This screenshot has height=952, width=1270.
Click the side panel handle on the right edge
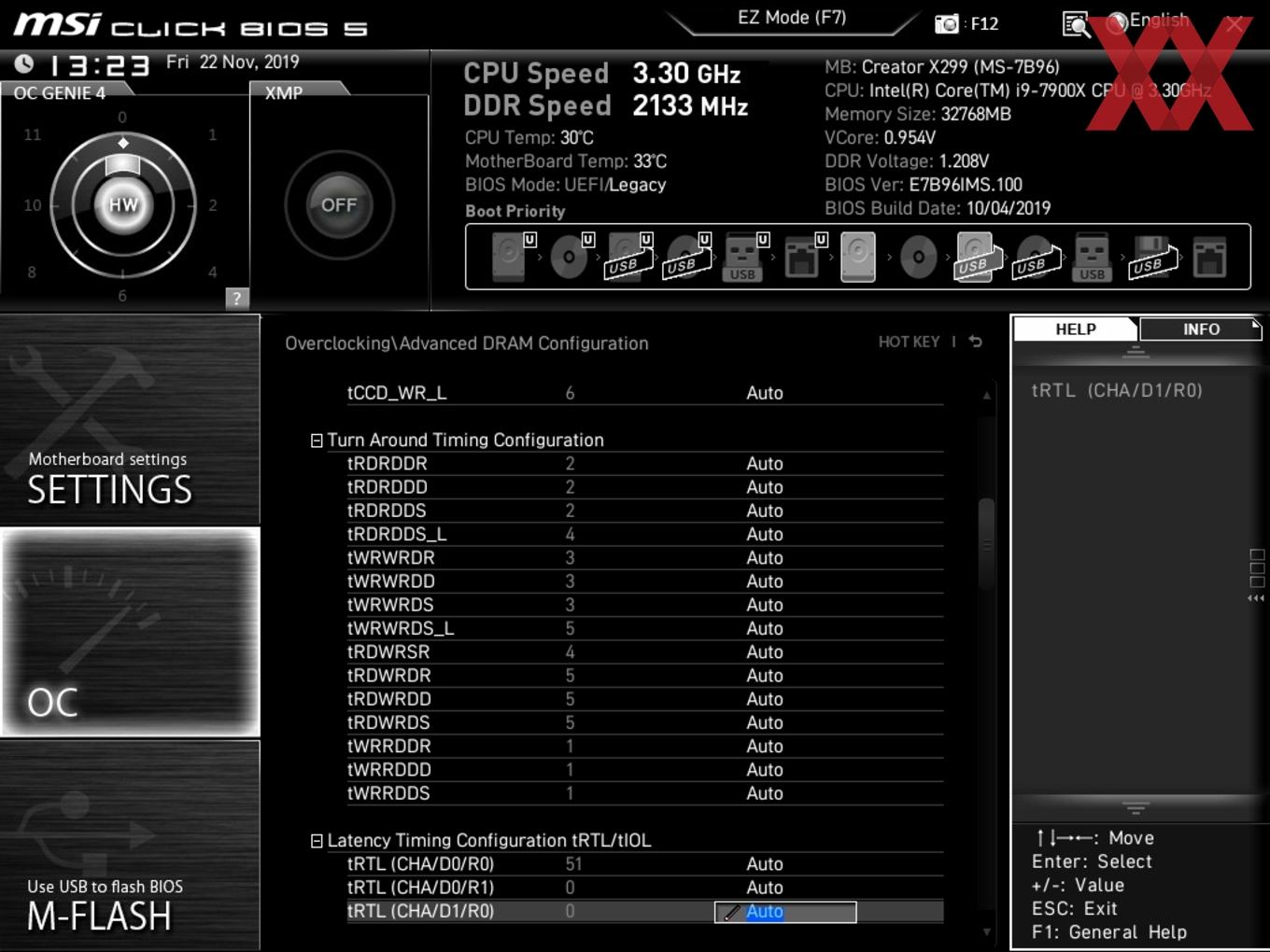(x=1257, y=574)
